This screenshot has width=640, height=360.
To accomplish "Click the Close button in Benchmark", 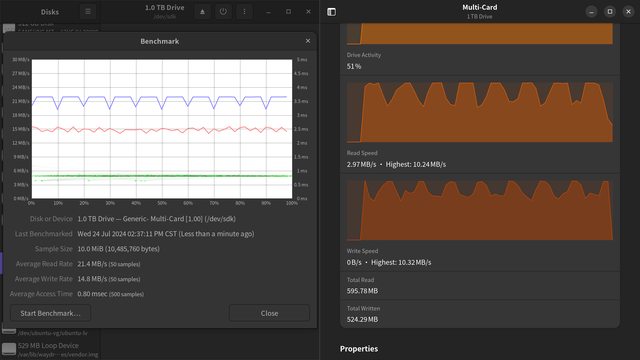I will 269,313.
